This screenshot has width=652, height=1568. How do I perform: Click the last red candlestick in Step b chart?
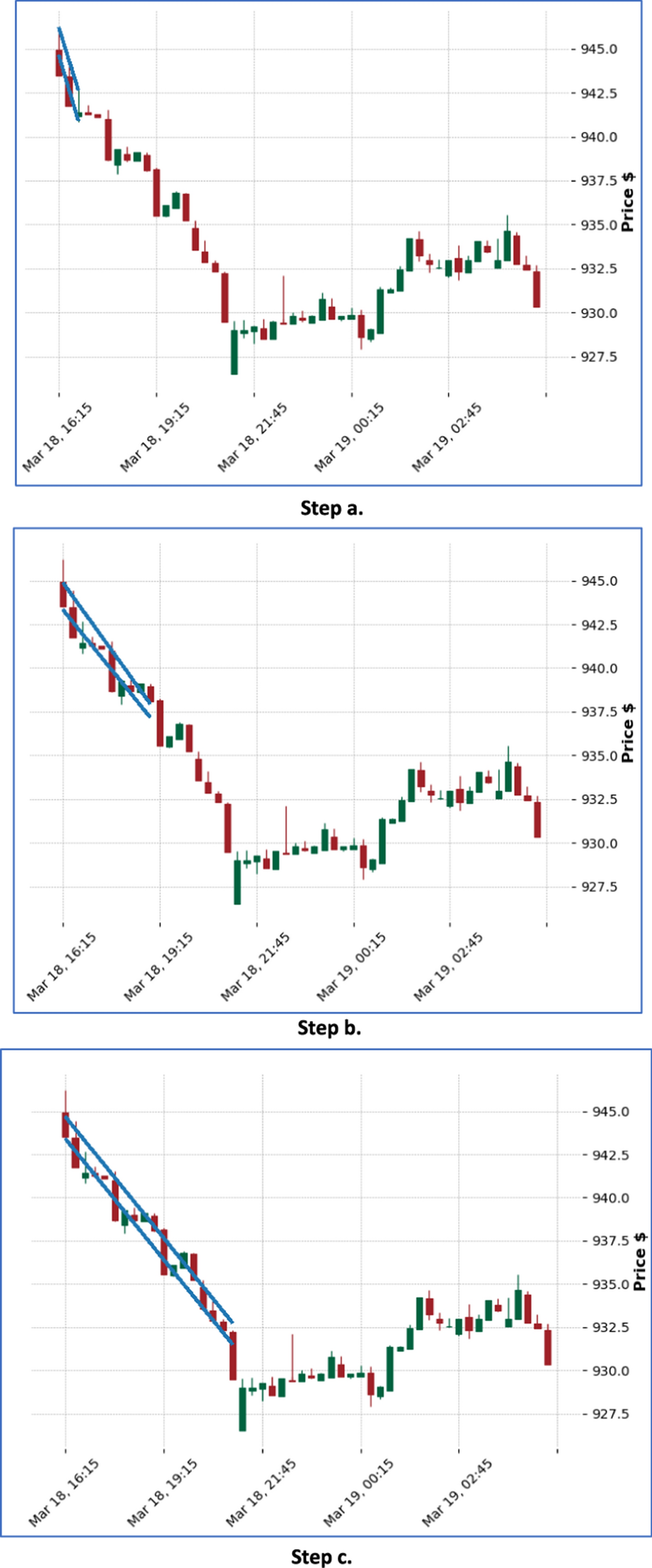point(537,819)
